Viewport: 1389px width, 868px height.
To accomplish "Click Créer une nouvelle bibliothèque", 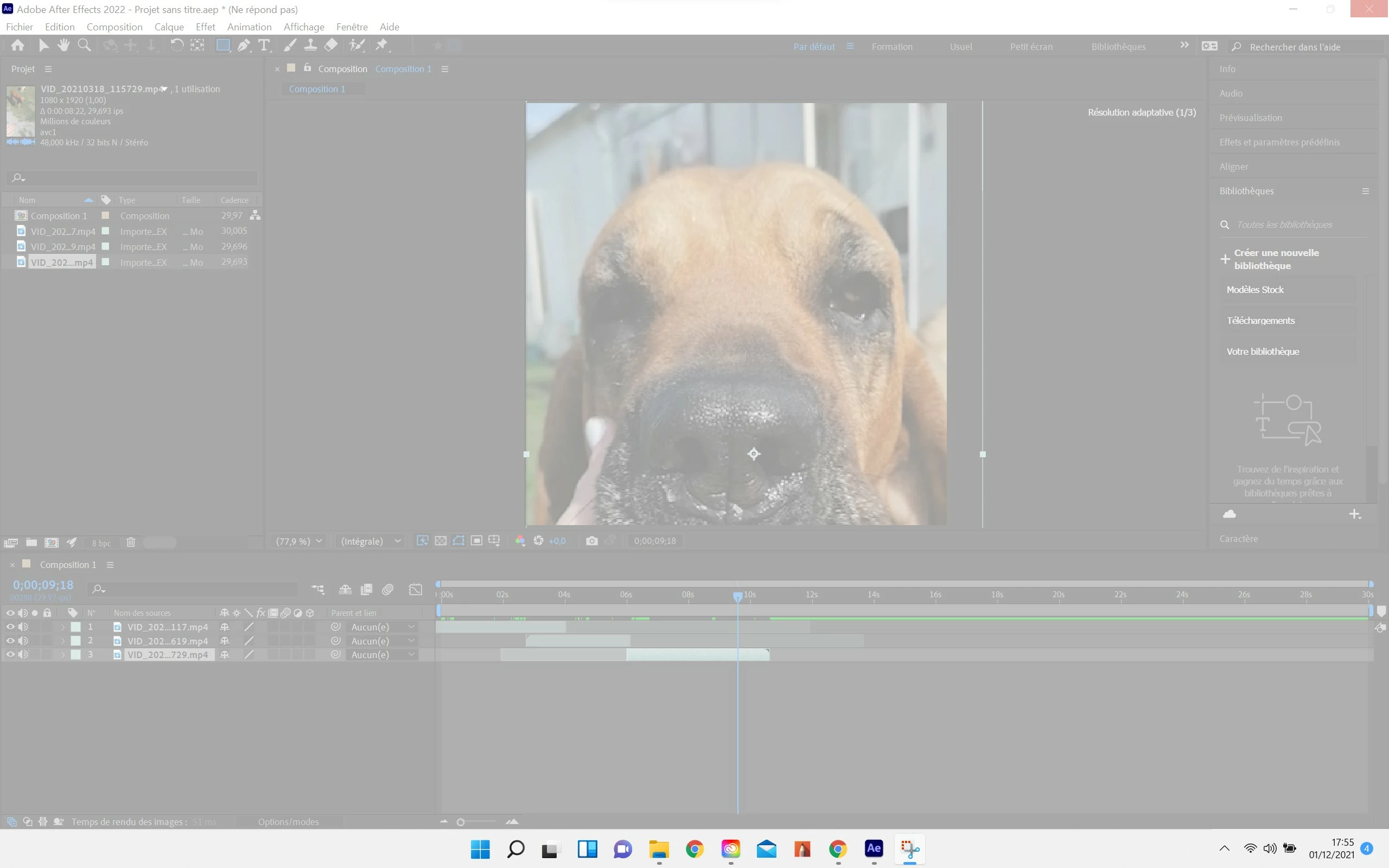I will (1276, 259).
